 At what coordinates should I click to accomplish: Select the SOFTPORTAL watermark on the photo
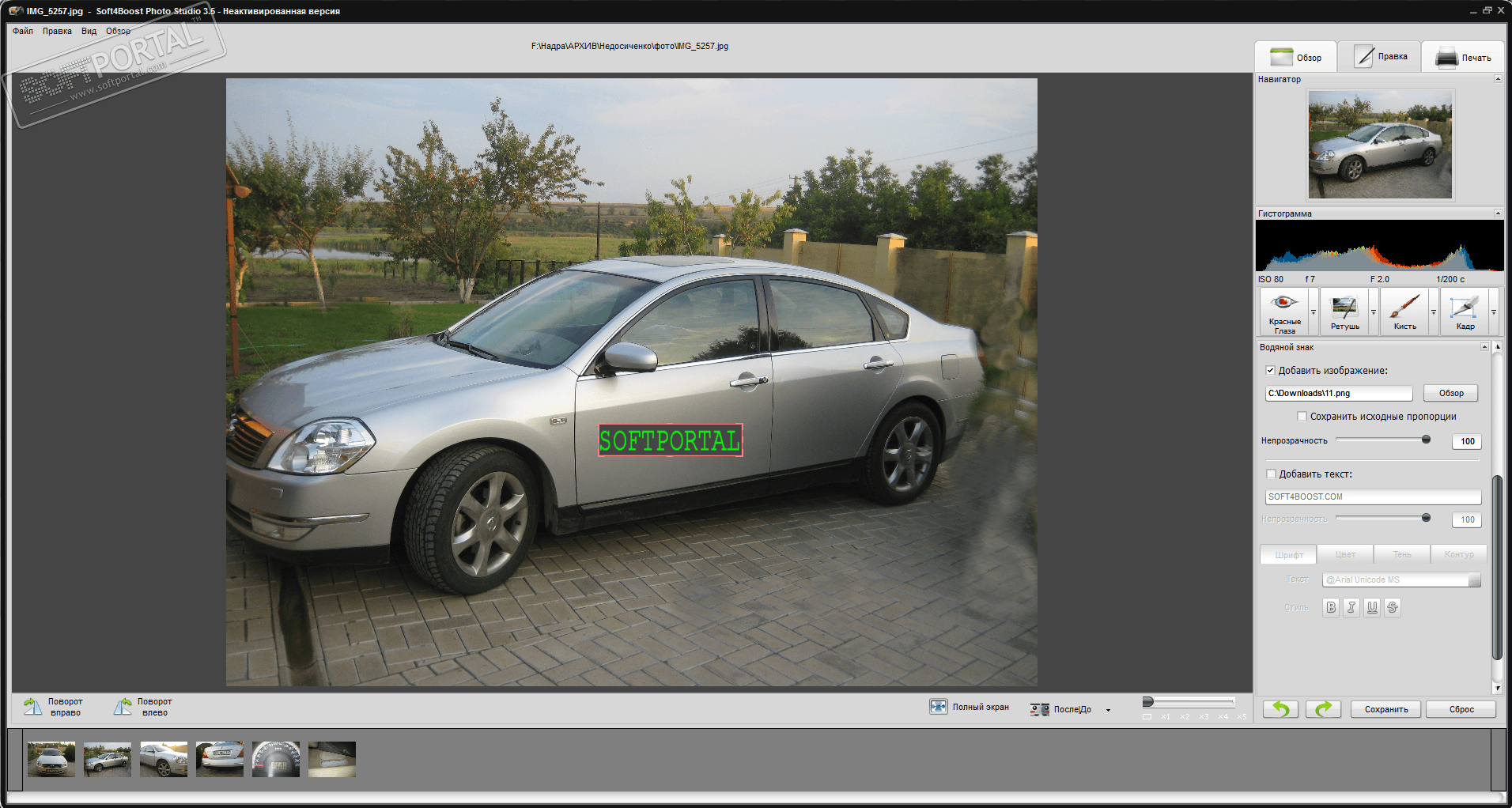671,440
